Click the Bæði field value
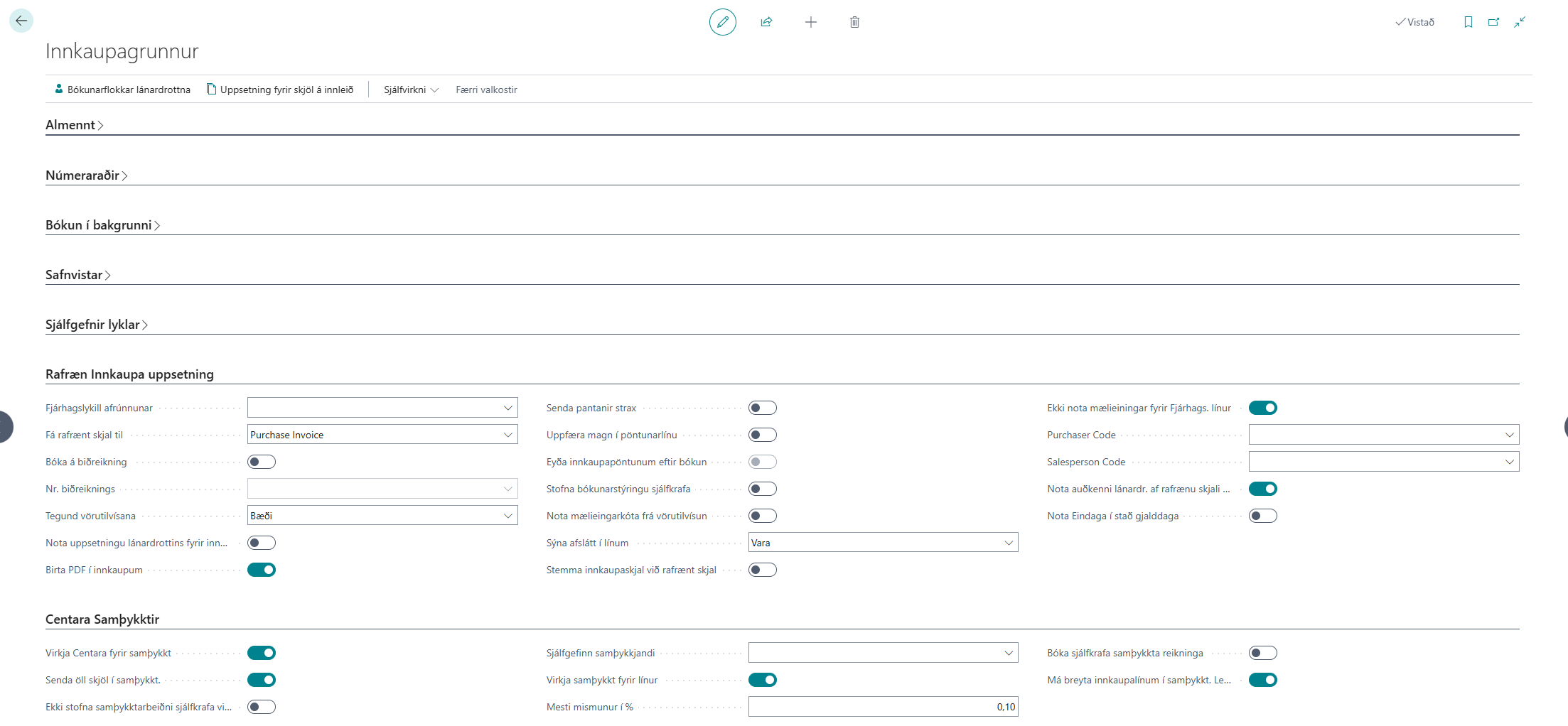Screen dimensions: 1568x726 pyautogui.click(x=261, y=516)
